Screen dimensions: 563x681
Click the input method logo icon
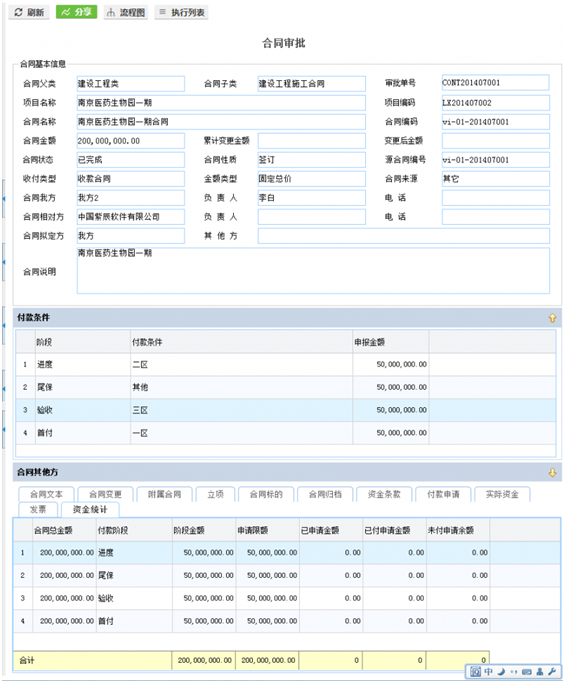coord(475,671)
